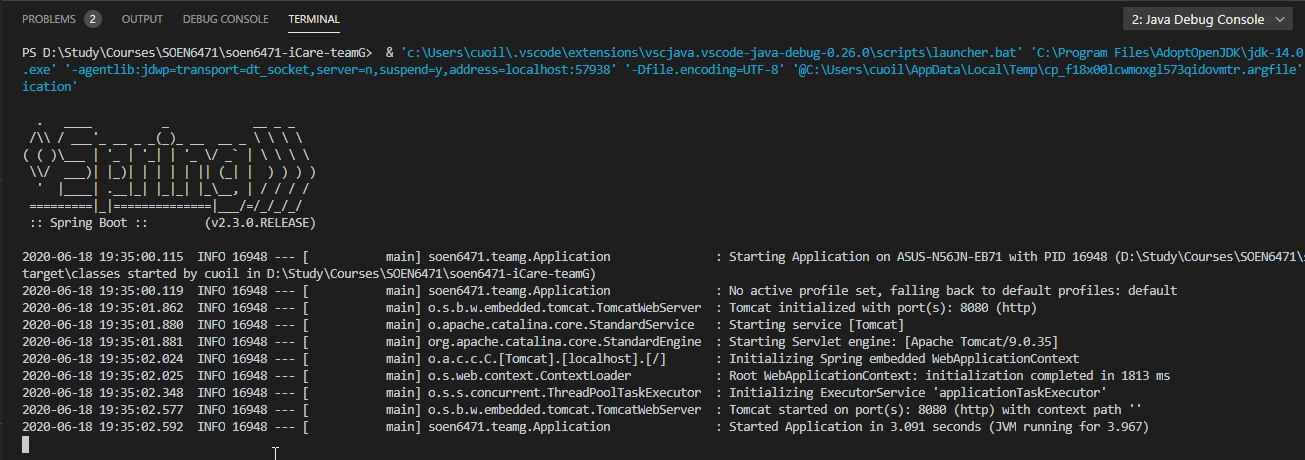Click the 'Starting Servlet engine: [Apache Tomcat/9.0.35]' message
The width and height of the screenshot is (1305, 460).
(x=893, y=342)
